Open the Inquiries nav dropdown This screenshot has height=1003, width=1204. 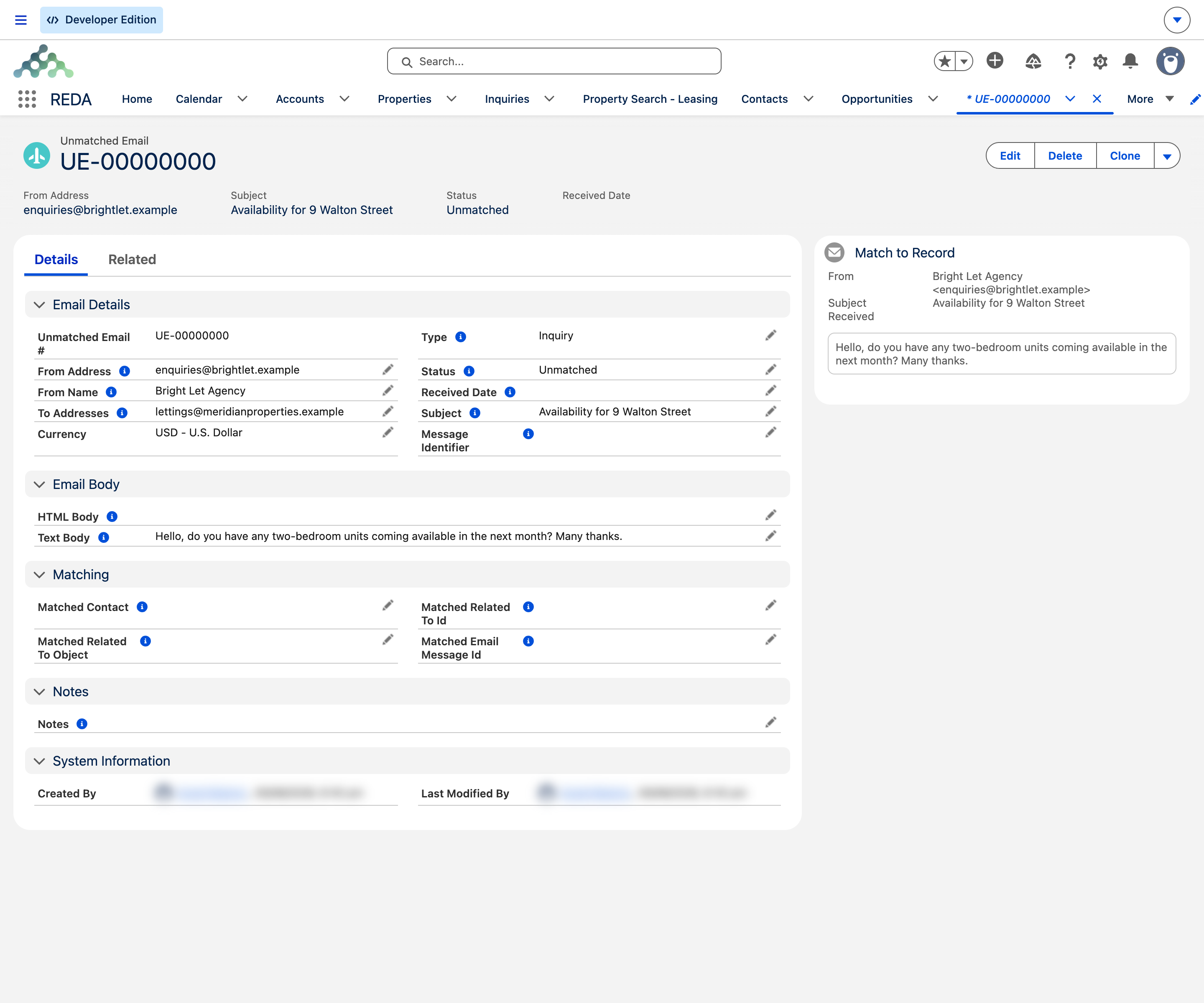pos(549,99)
